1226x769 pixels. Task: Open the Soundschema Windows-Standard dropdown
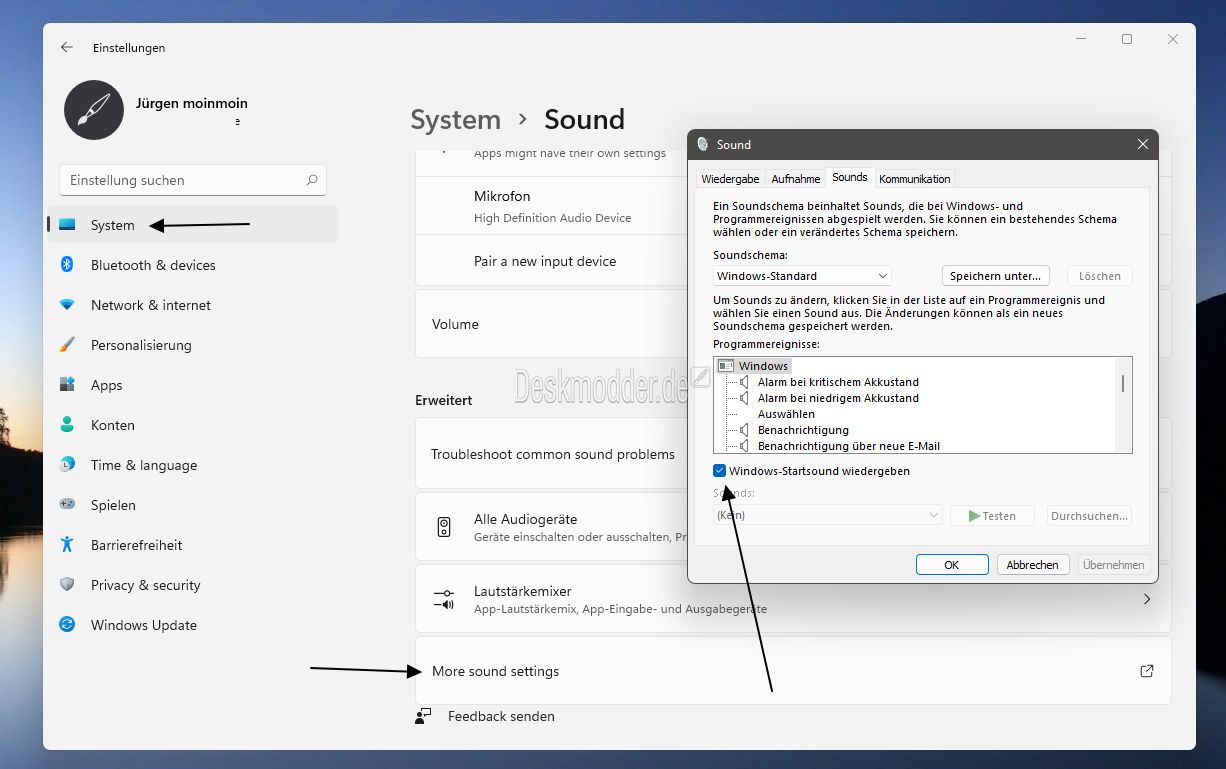[x=802, y=276]
